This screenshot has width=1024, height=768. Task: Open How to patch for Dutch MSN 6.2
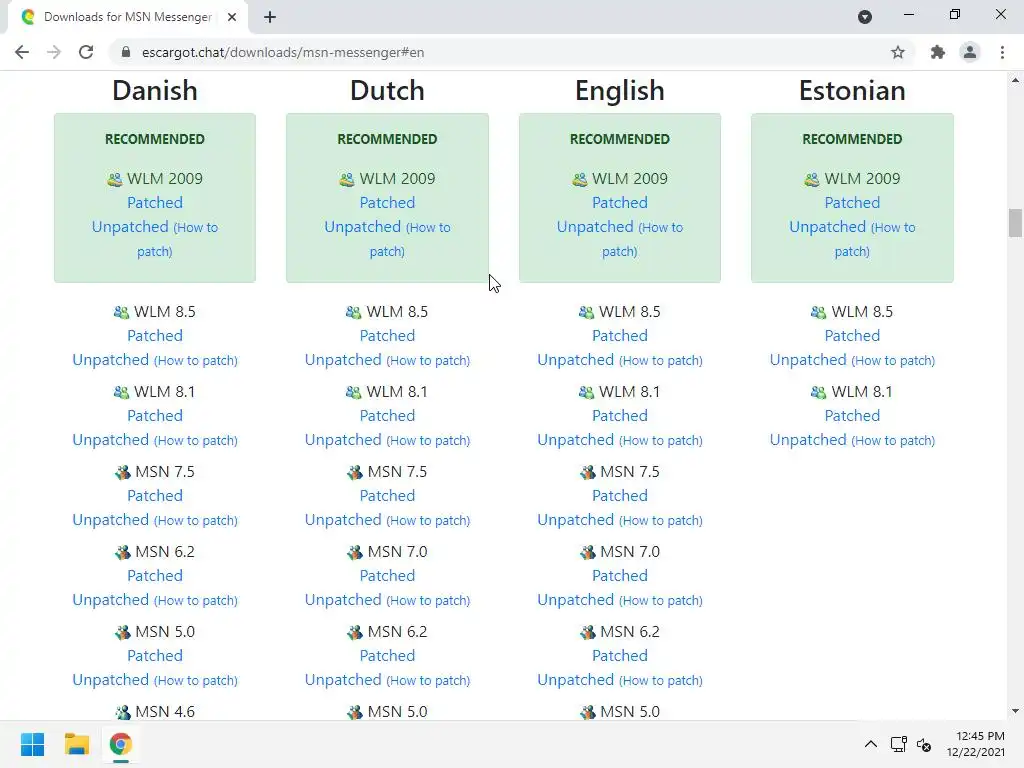pos(428,680)
